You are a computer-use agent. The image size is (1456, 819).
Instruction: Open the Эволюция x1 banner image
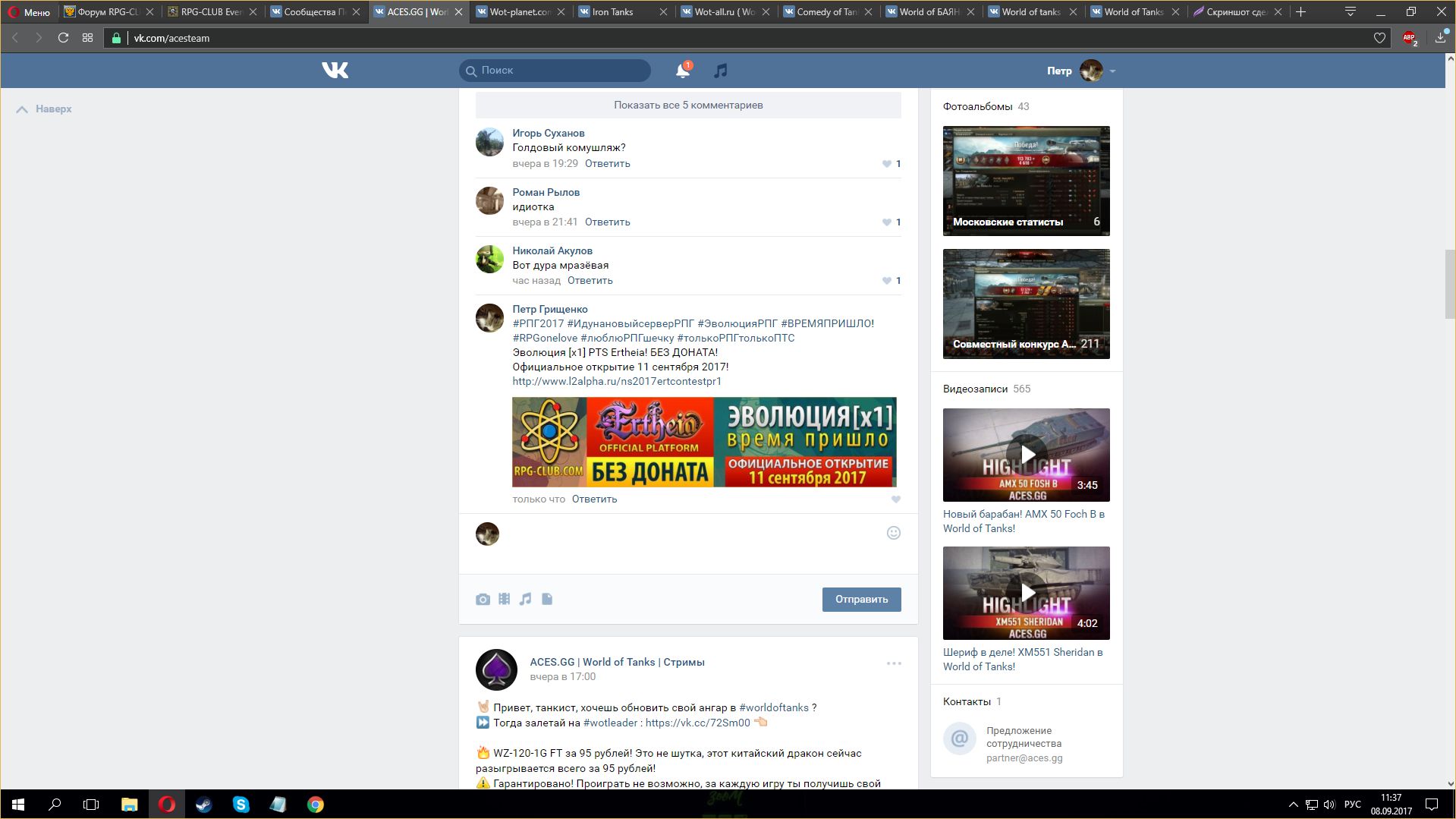(x=704, y=442)
